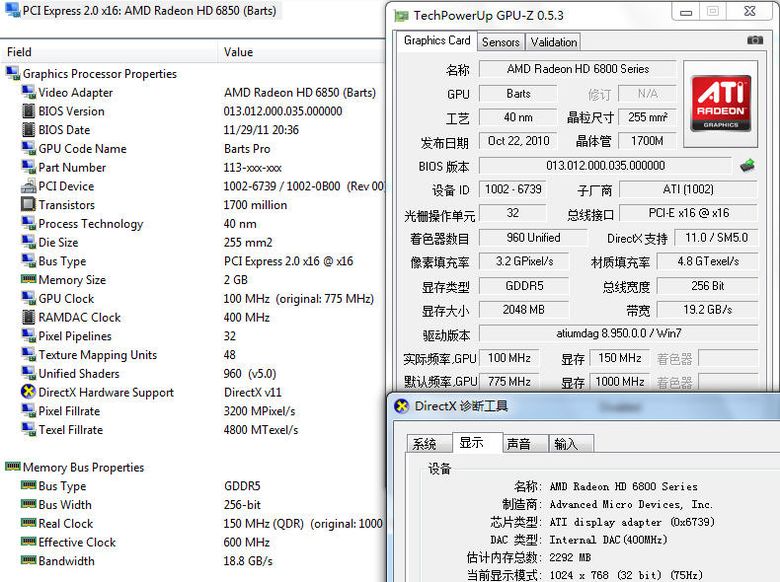Click the Field column header
Screen dimensions: 780x582
pyautogui.click(x=108, y=52)
